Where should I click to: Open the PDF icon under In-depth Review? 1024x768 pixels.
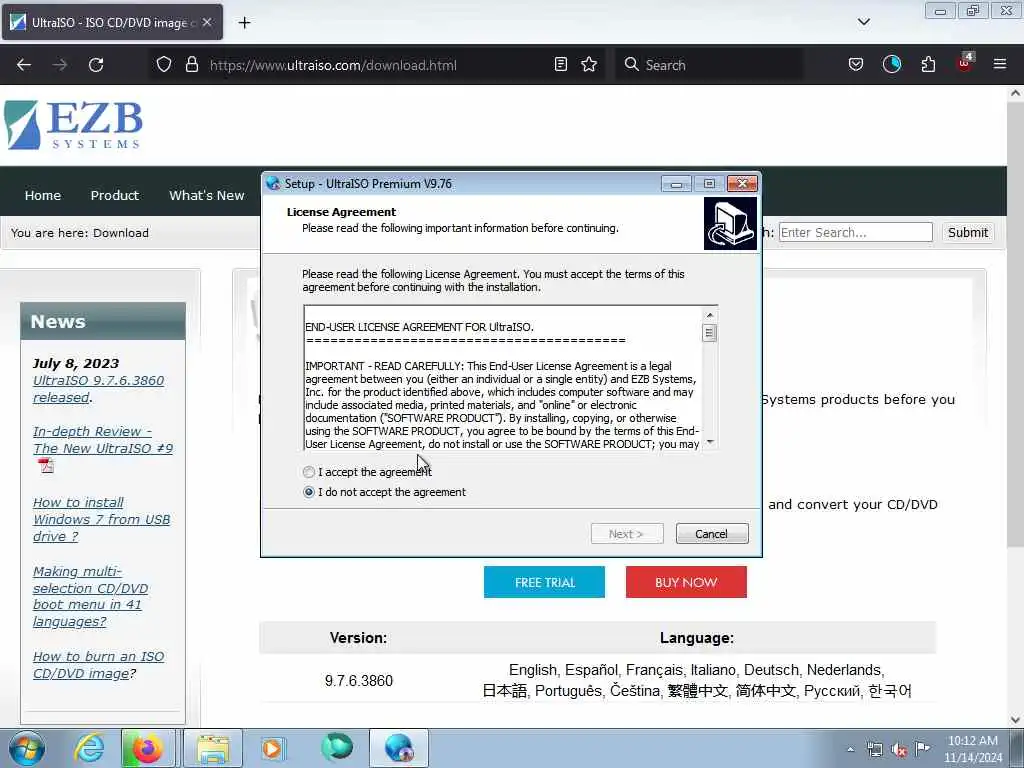46,466
